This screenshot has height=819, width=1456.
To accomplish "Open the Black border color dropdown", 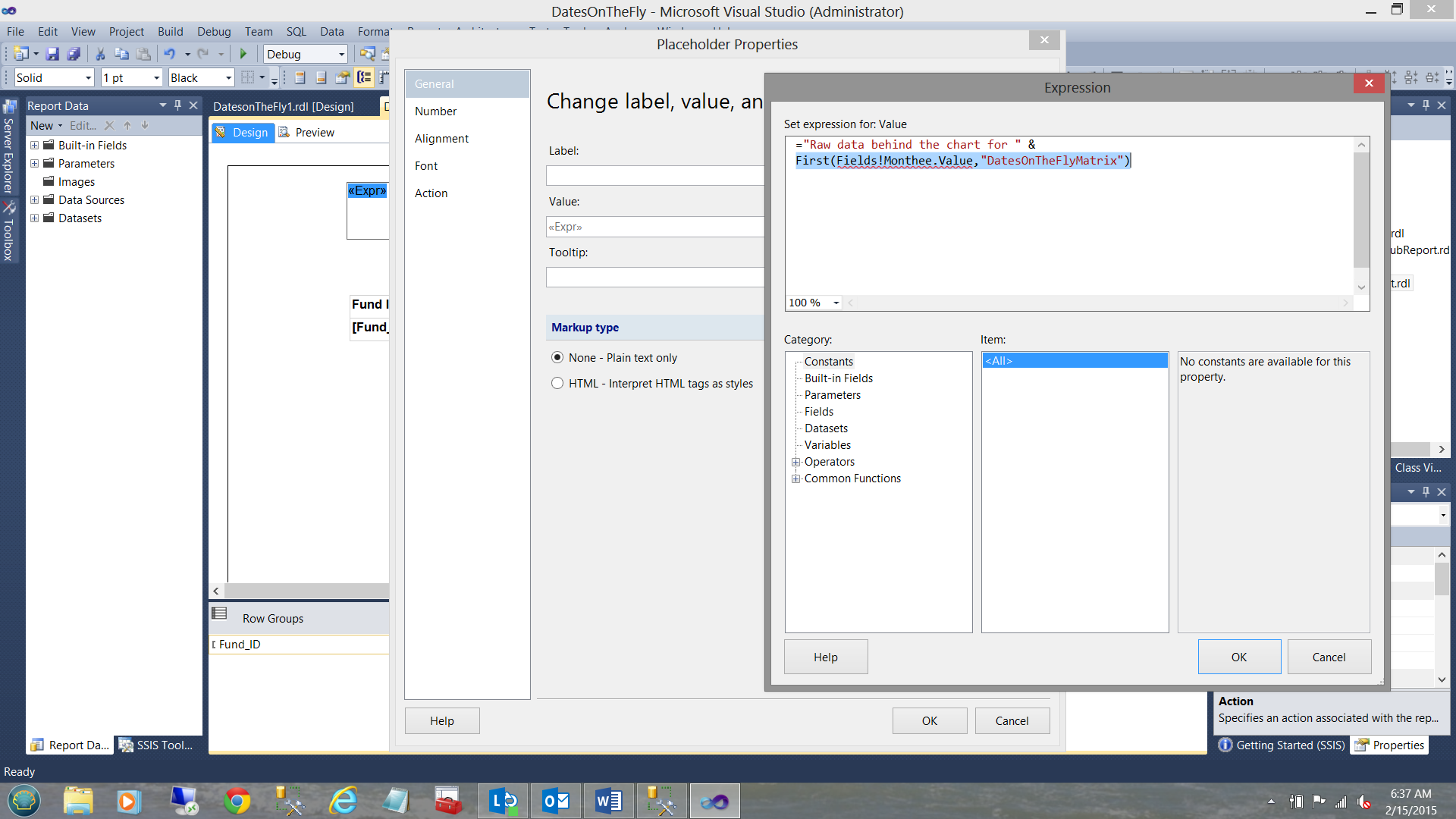I will point(228,77).
